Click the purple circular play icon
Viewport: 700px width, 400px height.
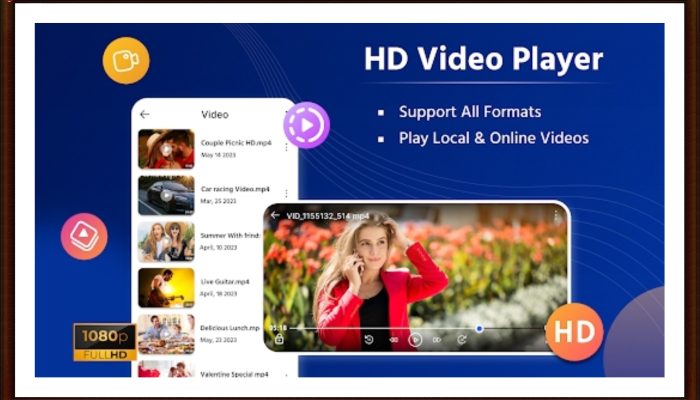tap(307, 125)
